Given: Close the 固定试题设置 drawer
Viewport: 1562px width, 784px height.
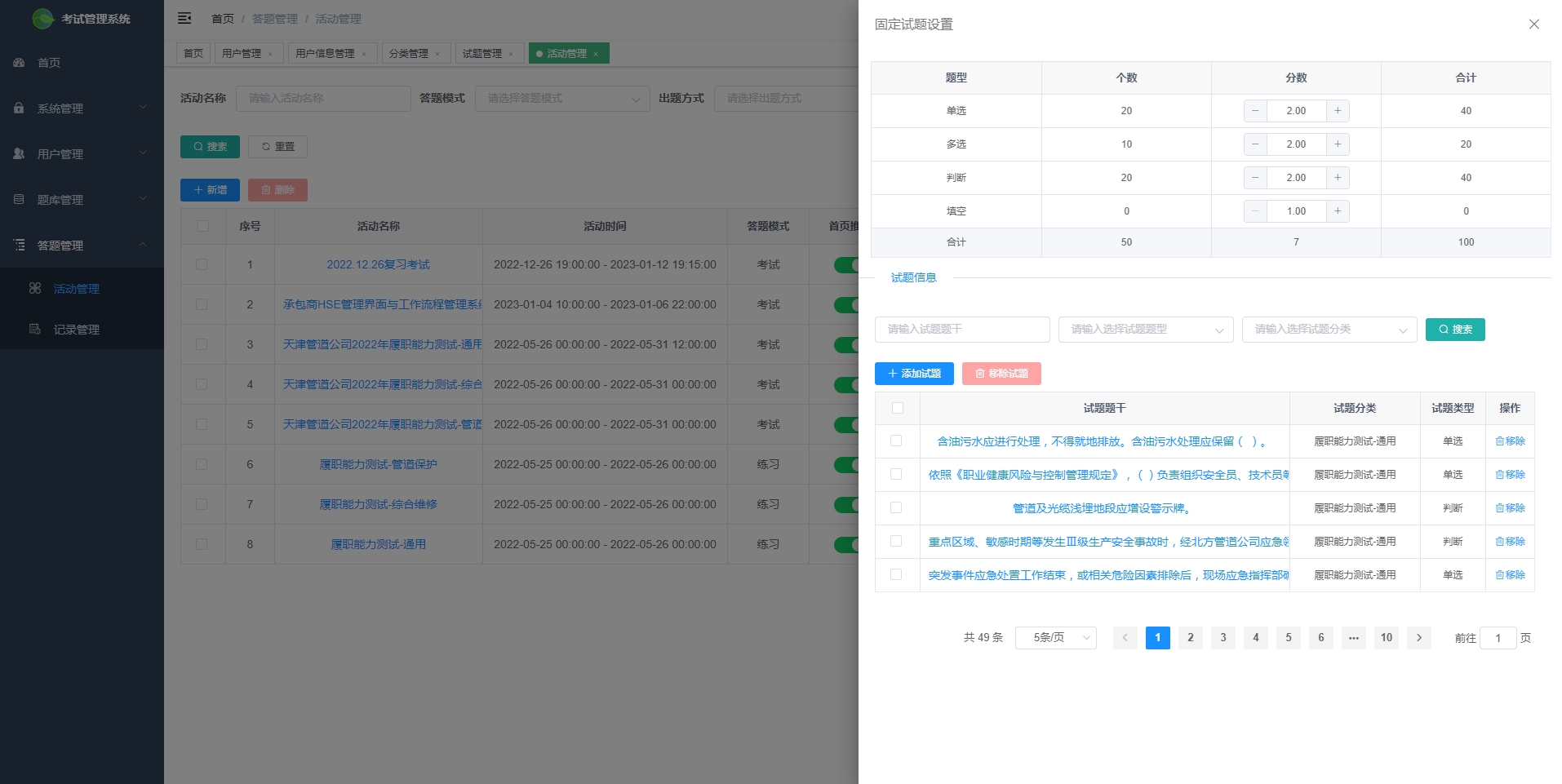Looking at the screenshot, I should click(x=1533, y=24).
